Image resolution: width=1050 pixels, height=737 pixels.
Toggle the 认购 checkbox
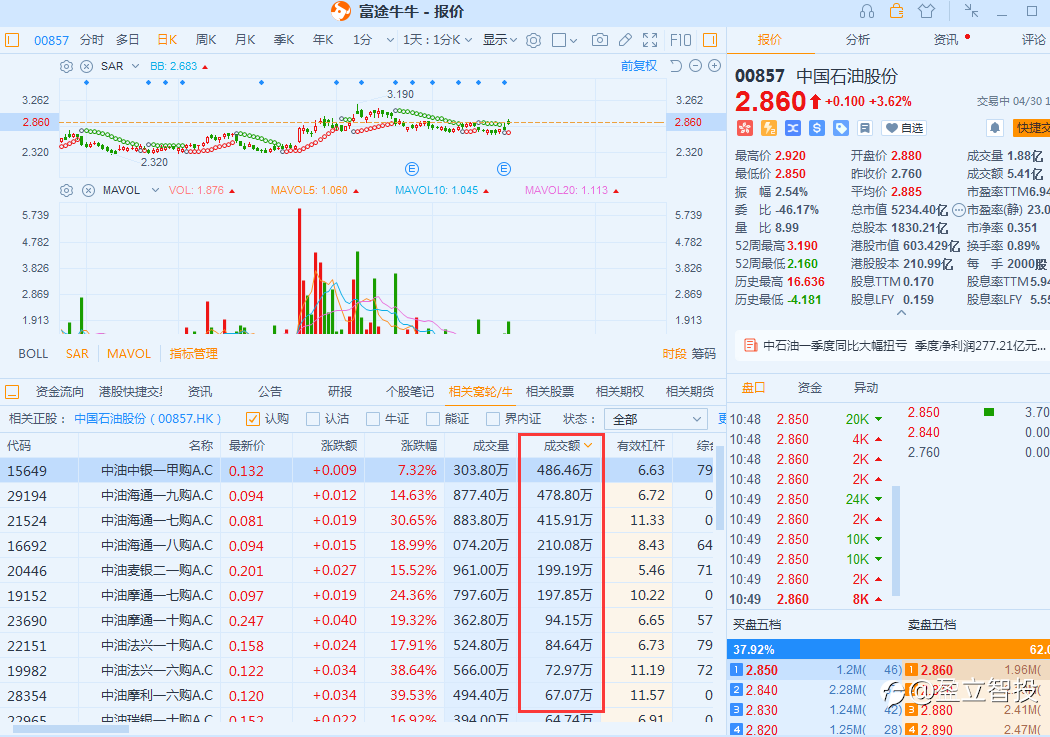[252, 419]
